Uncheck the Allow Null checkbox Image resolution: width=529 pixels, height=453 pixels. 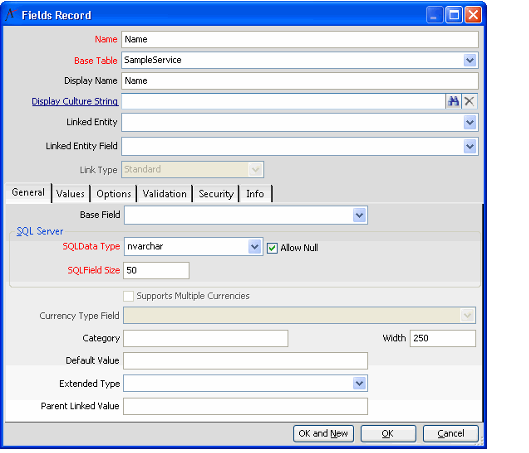tap(272, 248)
